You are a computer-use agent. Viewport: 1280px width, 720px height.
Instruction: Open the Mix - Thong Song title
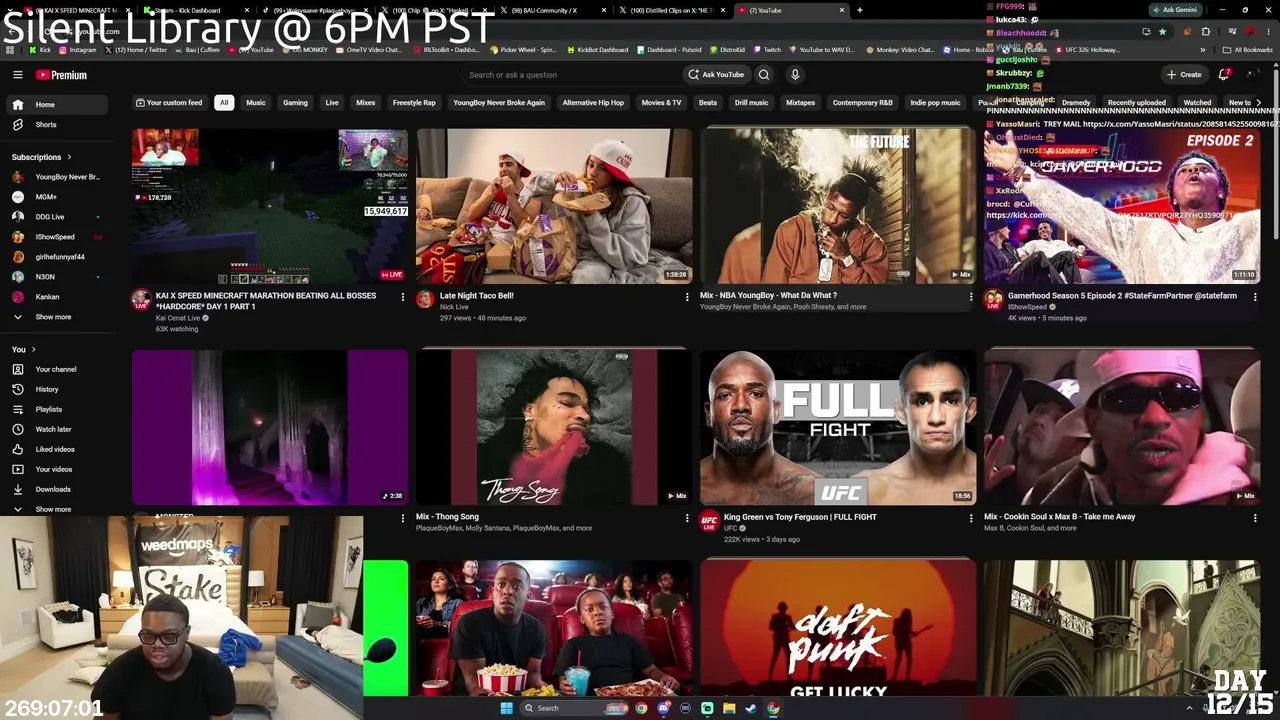click(447, 517)
